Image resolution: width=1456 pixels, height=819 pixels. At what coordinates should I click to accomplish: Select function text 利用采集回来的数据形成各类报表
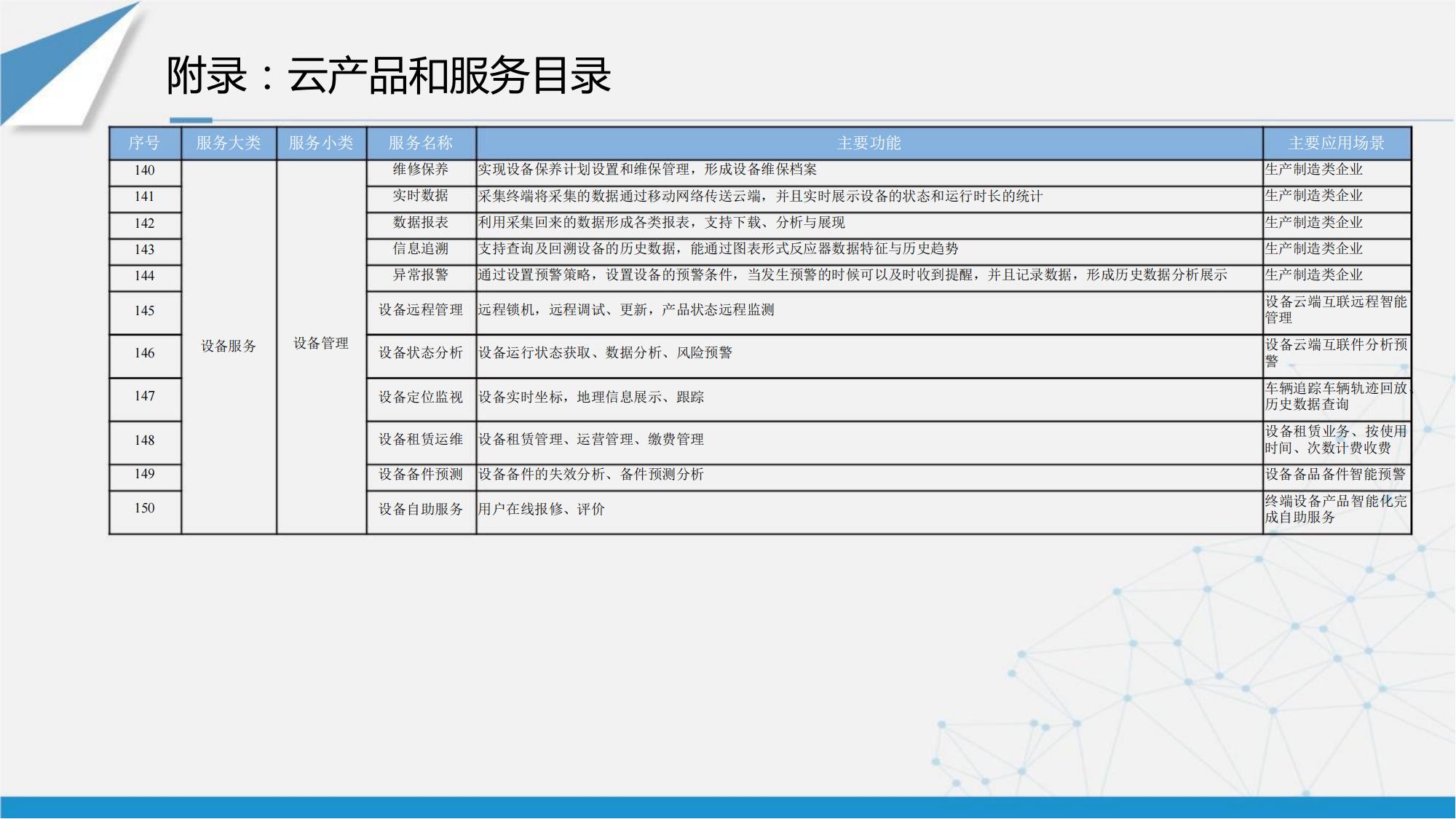click(584, 223)
